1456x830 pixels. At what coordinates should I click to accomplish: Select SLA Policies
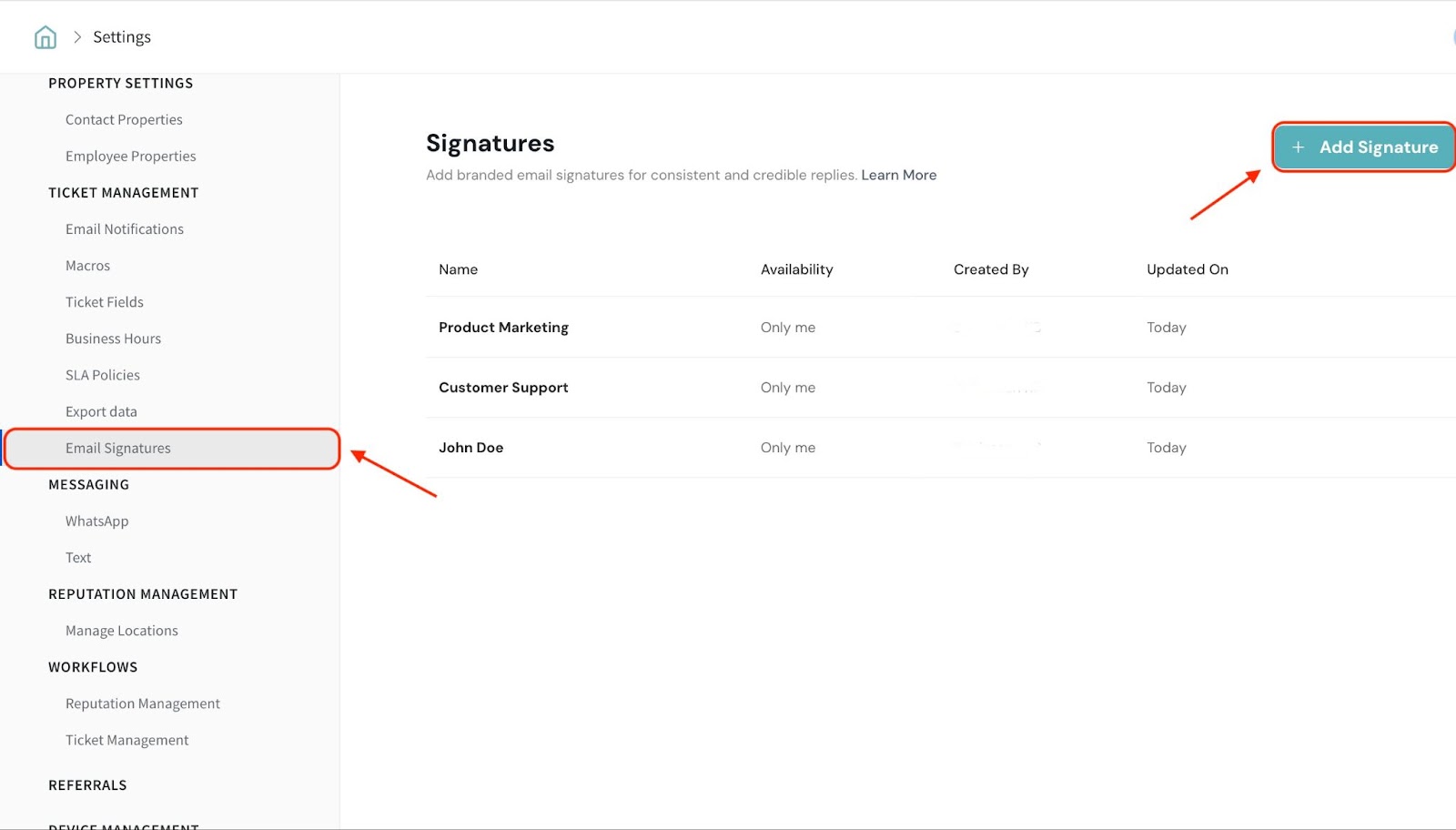click(x=103, y=375)
